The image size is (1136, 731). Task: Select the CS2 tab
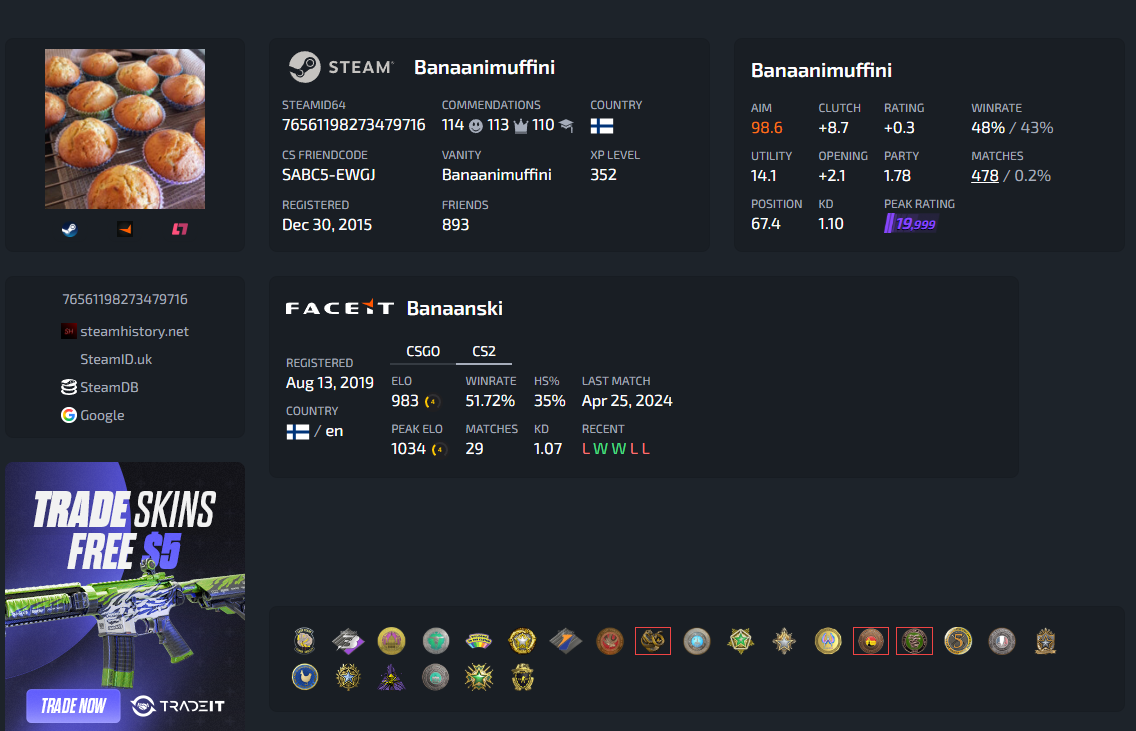(484, 351)
